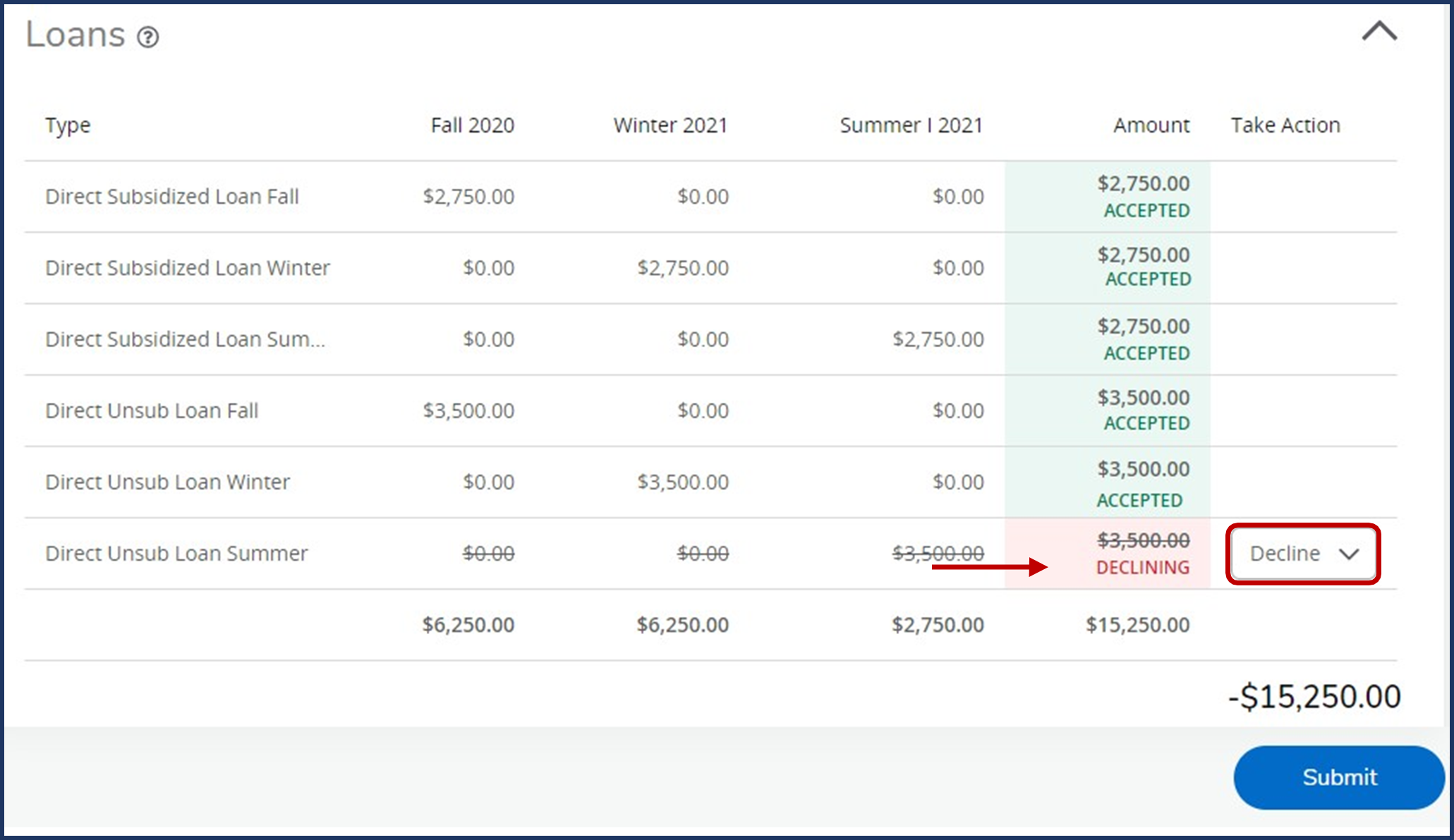This screenshot has height=840, width=1454.
Task: Select the Direct Unsub Loan Winter row
Action: click(x=167, y=482)
